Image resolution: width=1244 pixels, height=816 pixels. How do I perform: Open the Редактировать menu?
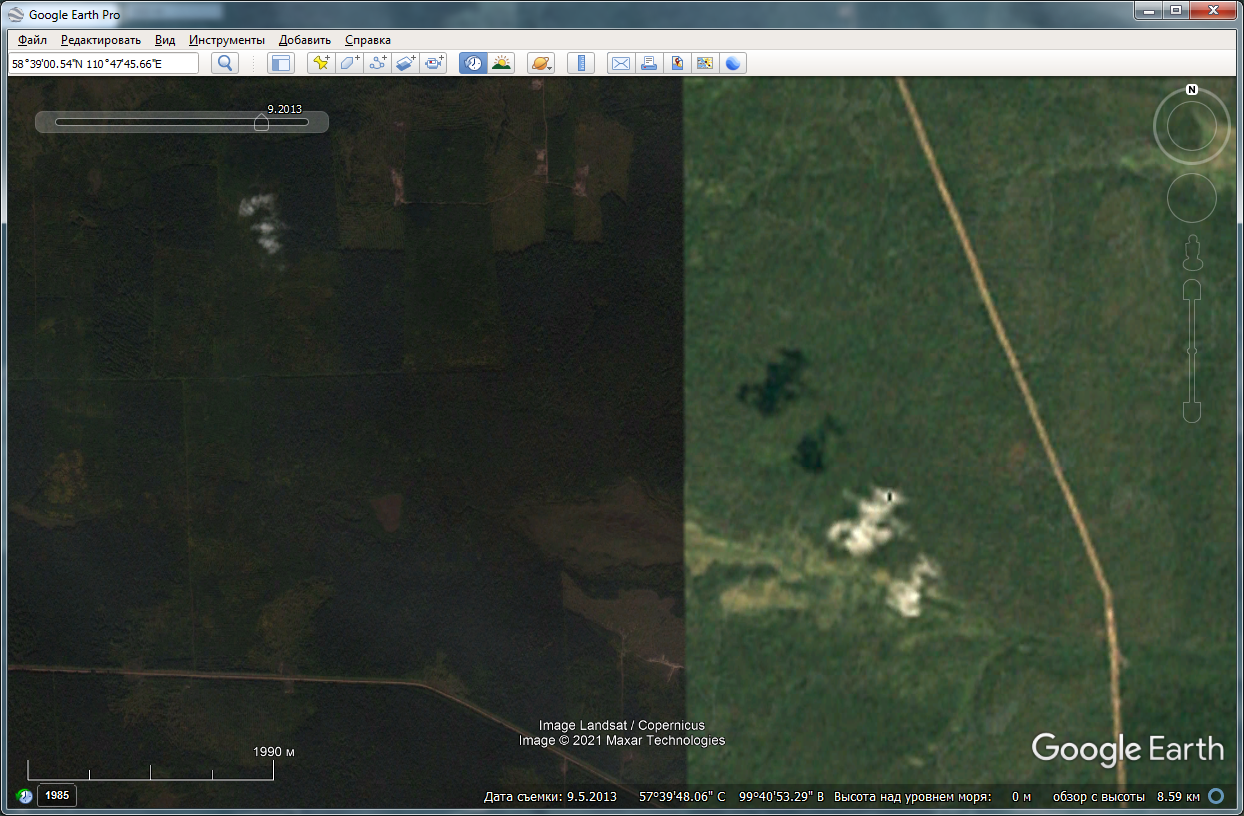101,40
